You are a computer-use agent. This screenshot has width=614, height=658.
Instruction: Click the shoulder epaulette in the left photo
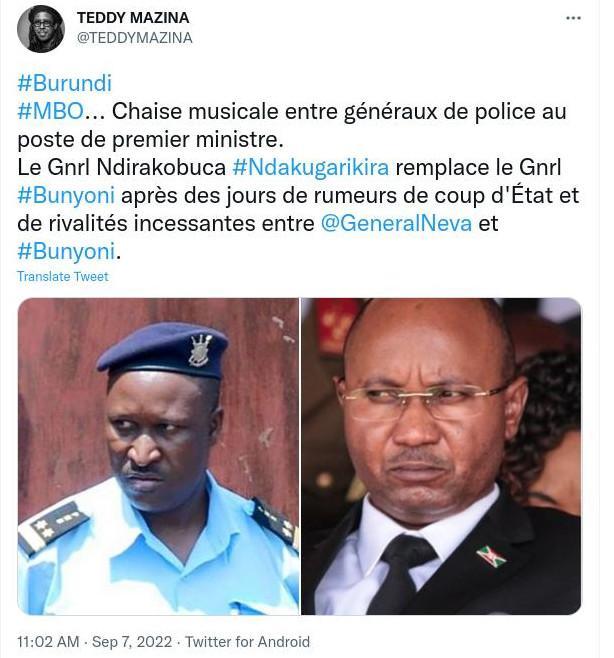pos(54,527)
